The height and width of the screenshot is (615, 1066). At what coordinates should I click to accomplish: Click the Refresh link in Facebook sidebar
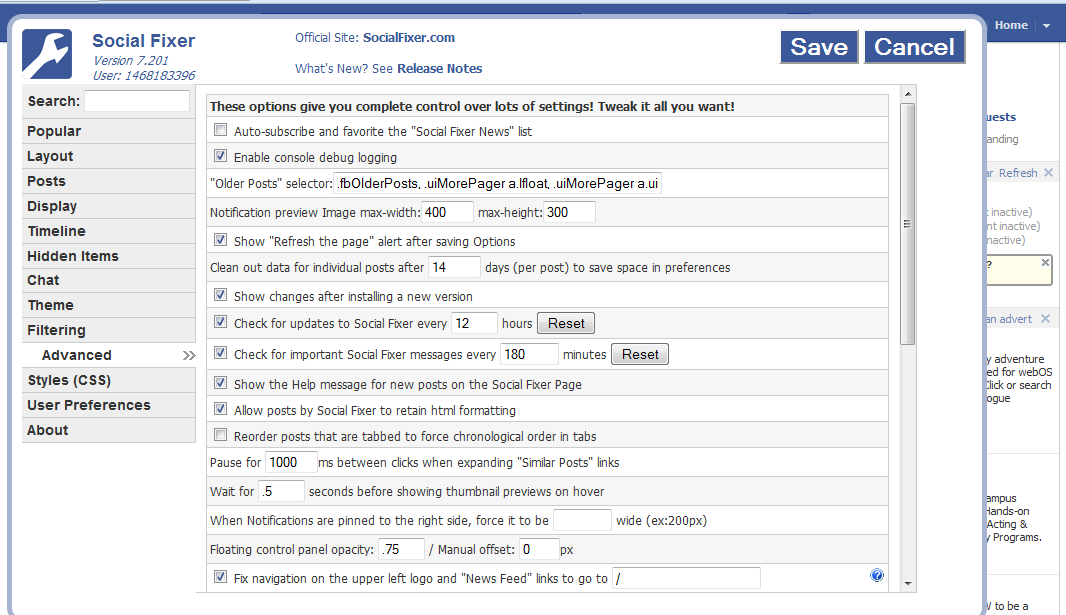tap(1018, 173)
